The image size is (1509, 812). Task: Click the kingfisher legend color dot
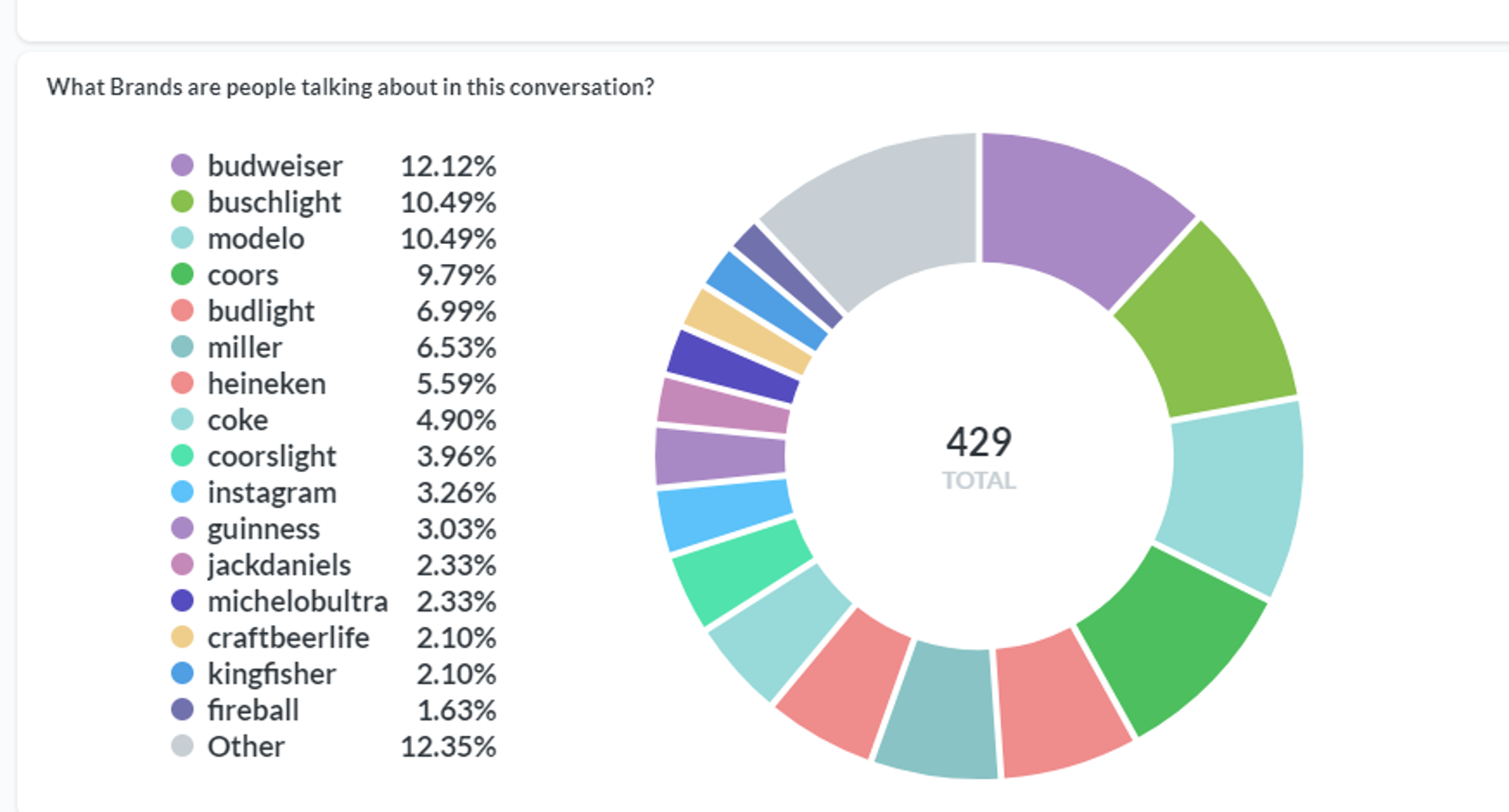182,673
